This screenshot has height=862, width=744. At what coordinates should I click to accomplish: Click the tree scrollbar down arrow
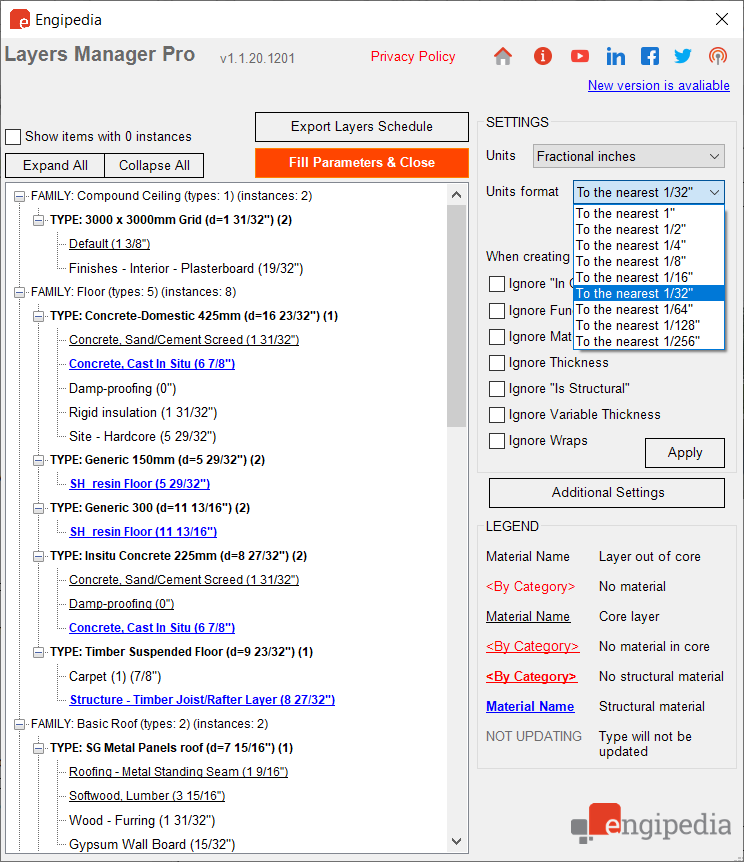pyautogui.click(x=456, y=842)
